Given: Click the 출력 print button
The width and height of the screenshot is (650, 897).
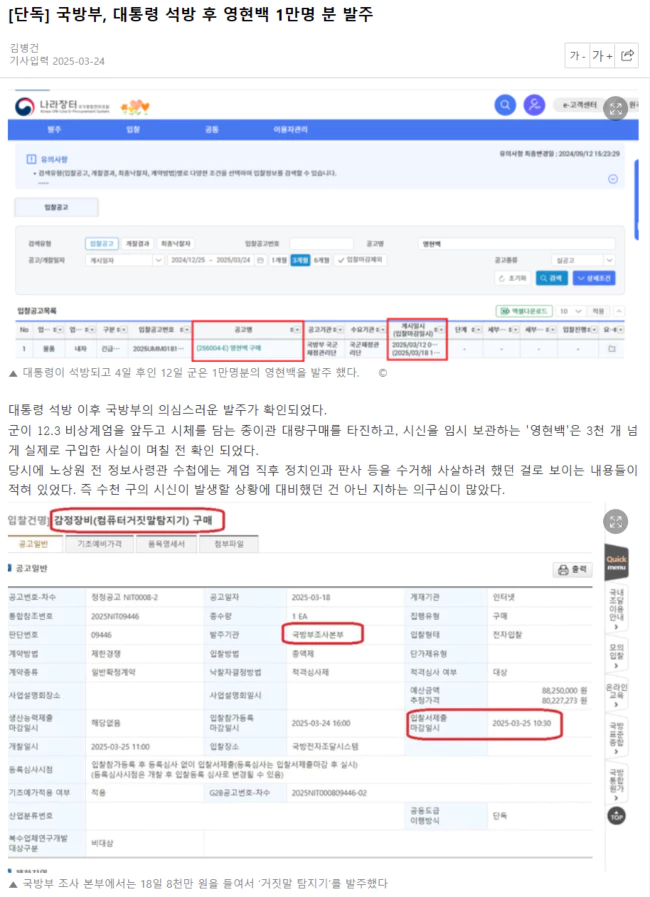Looking at the screenshot, I should [574, 570].
